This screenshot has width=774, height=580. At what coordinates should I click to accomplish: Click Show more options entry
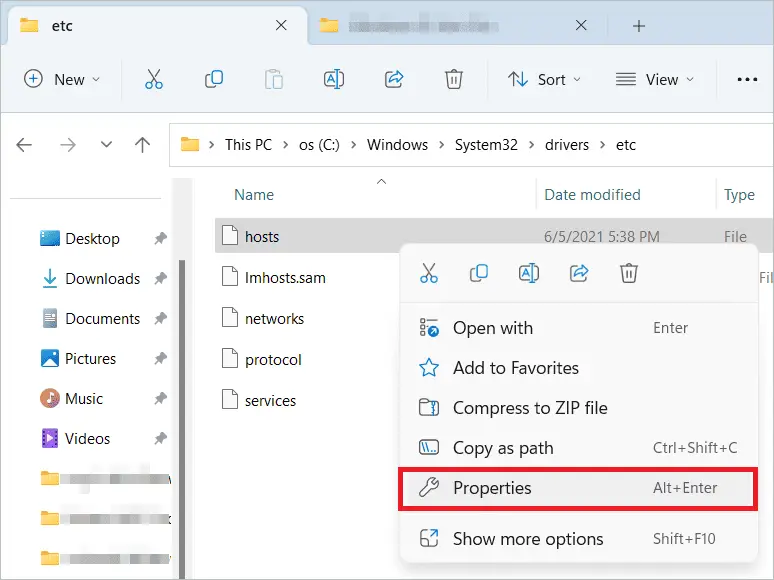(x=527, y=539)
